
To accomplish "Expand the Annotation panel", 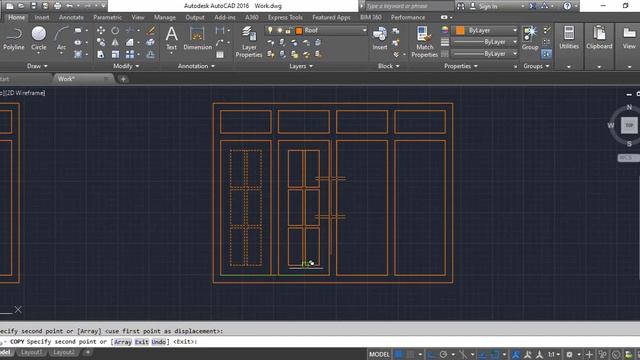I will pos(196,66).
